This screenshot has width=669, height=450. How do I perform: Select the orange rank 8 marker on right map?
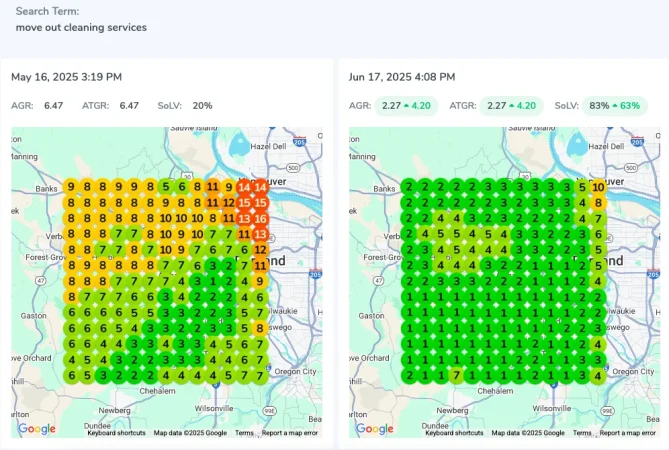[598, 203]
